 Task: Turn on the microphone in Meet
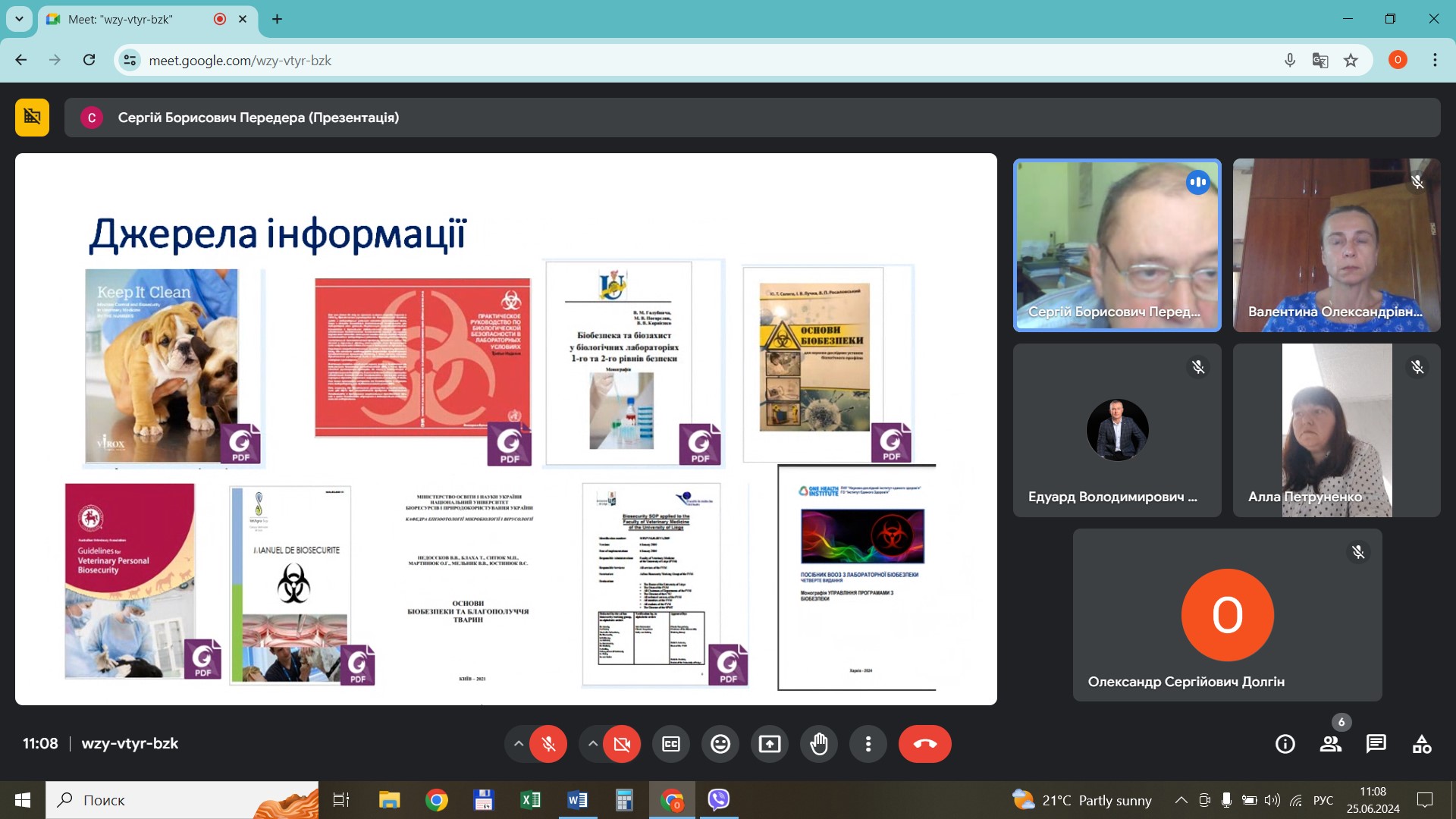548,744
